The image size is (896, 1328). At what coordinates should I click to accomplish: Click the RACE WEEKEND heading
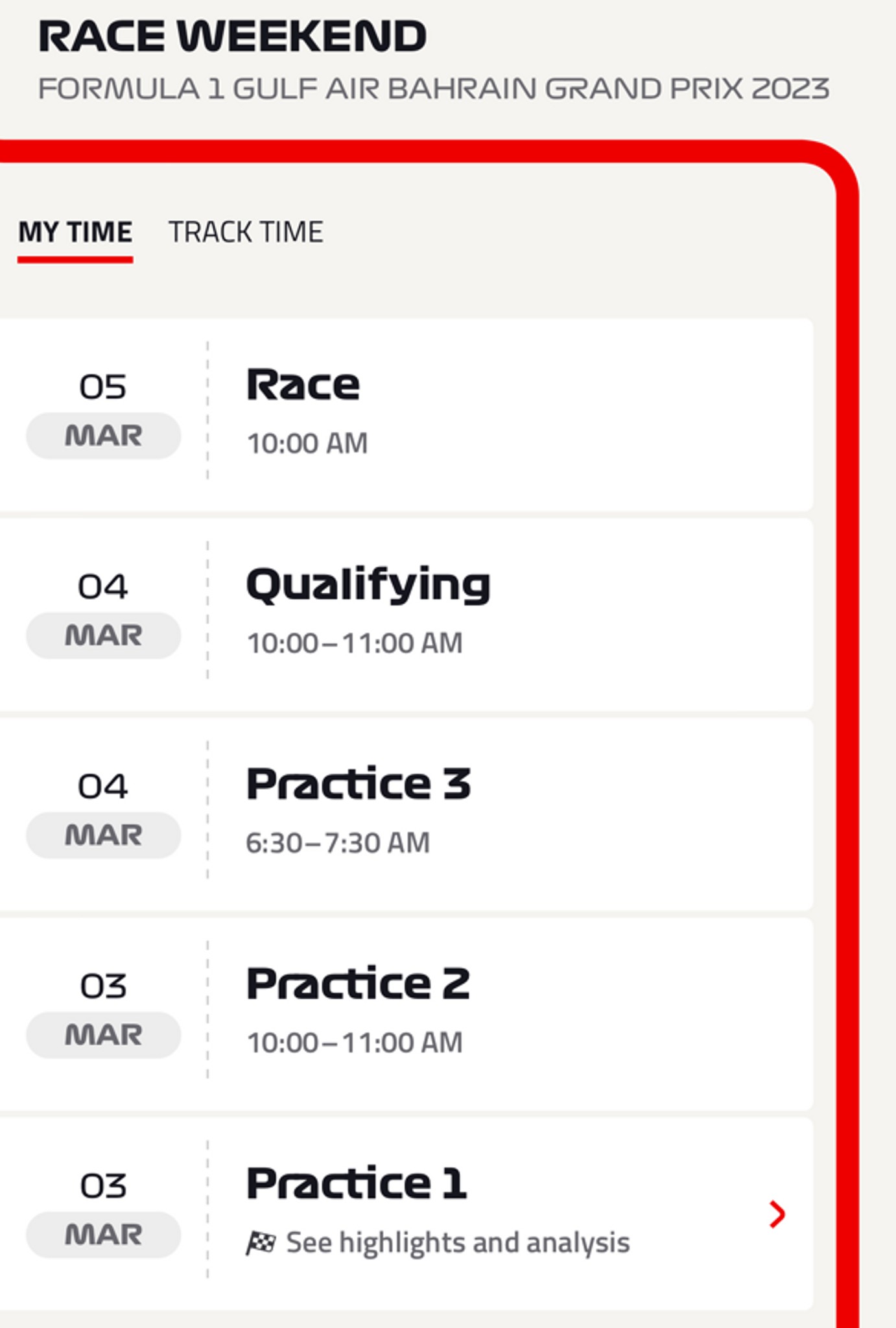tap(232, 36)
